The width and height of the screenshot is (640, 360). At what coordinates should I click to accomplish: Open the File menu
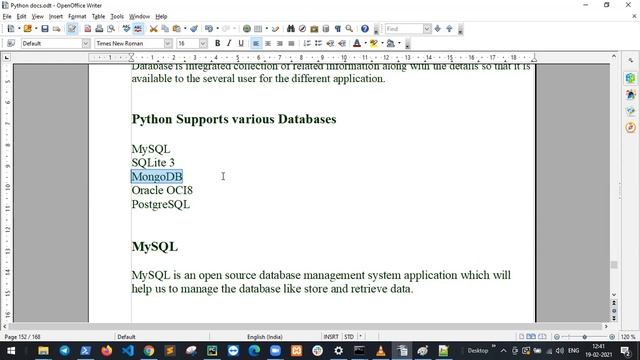click(x=7, y=16)
